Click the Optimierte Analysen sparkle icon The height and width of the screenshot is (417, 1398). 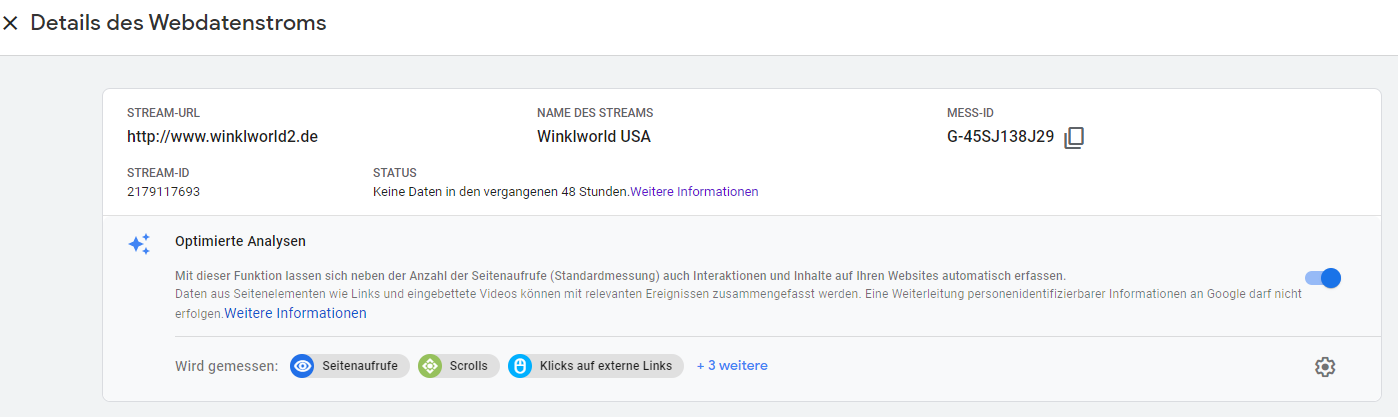click(139, 244)
